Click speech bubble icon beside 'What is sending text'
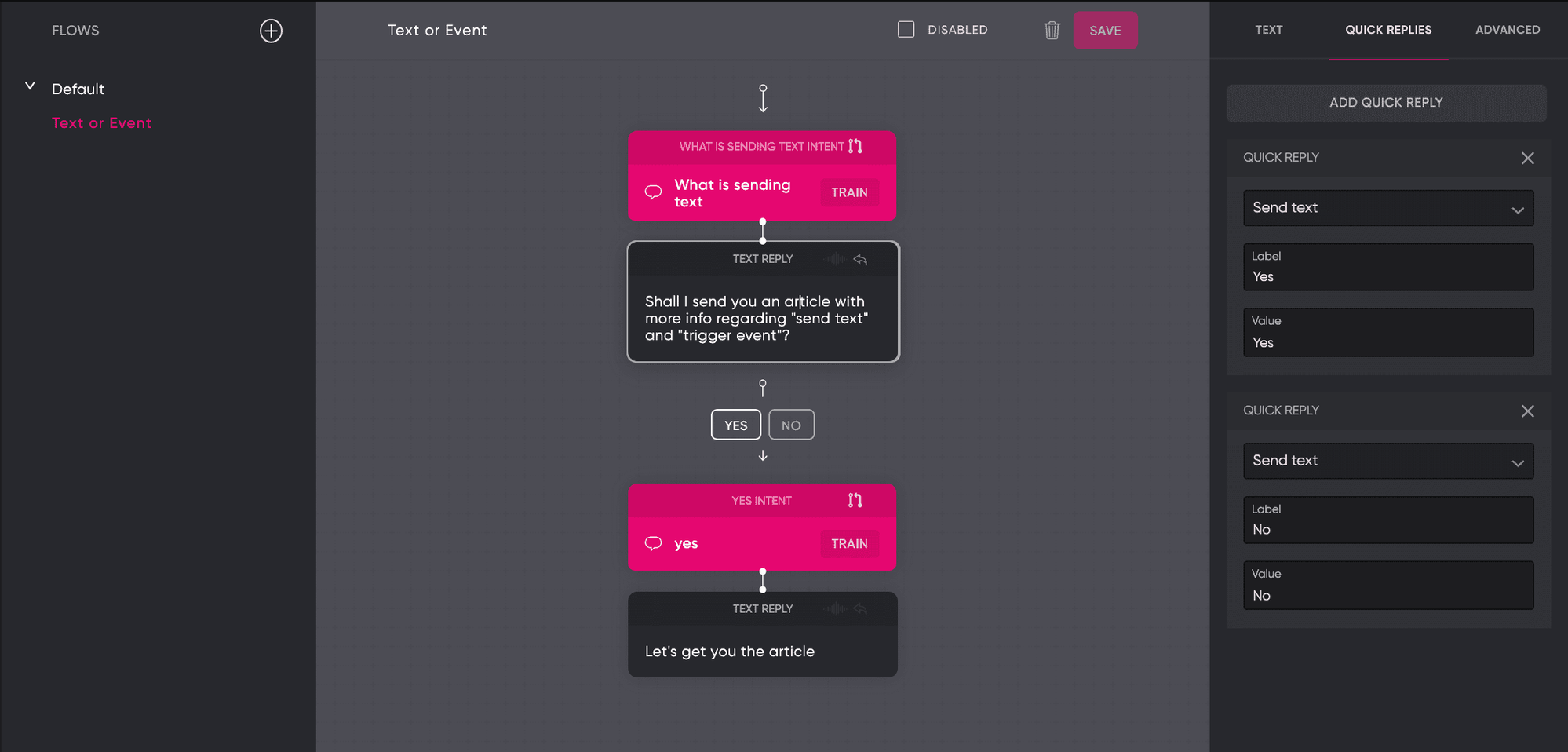1568x752 pixels. [x=653, y=192]
